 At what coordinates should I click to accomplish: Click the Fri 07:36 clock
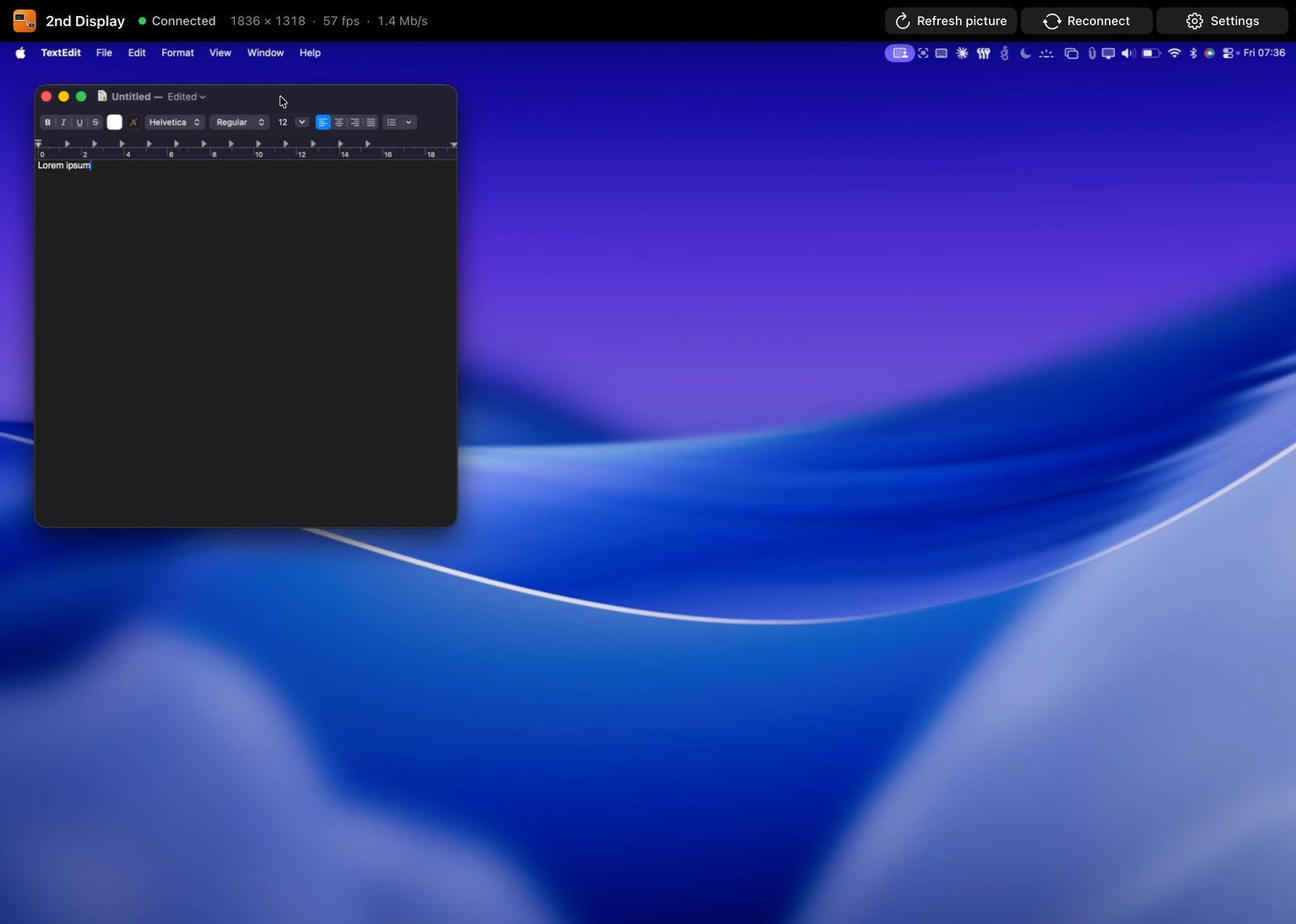[1264, 53]
